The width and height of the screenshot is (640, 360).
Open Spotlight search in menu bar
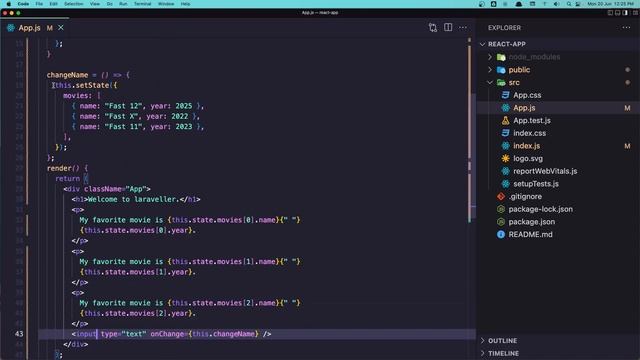(569, 4)
